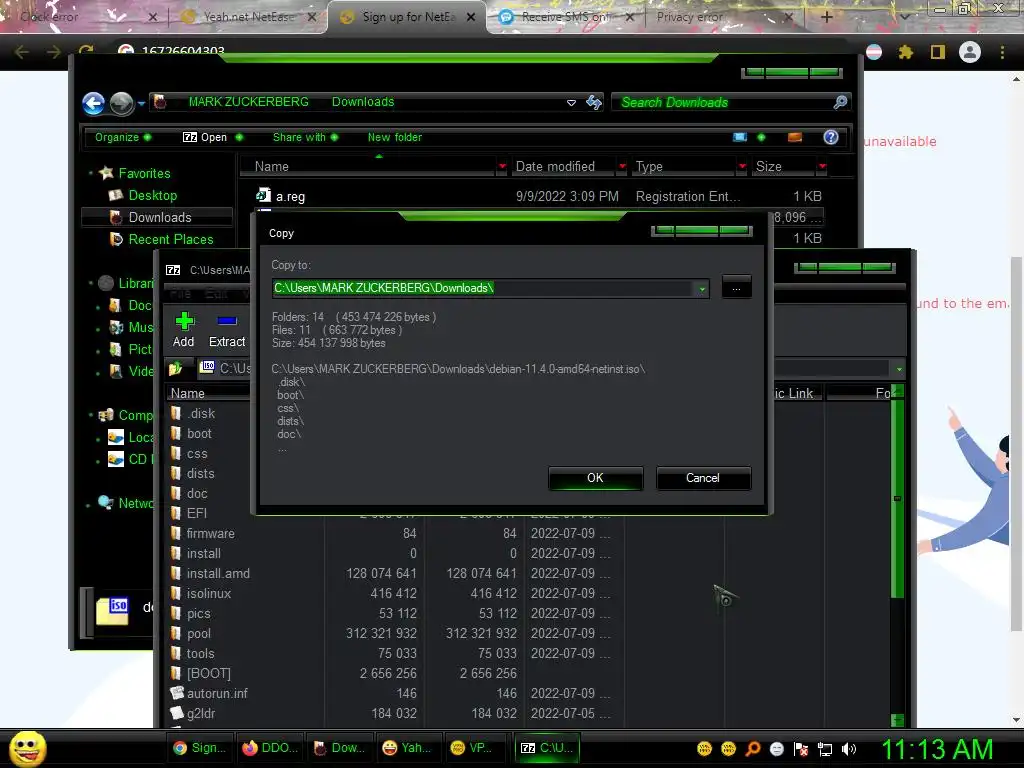
Task: Open the Size column filter dropdown
Action: coord(822,167)
